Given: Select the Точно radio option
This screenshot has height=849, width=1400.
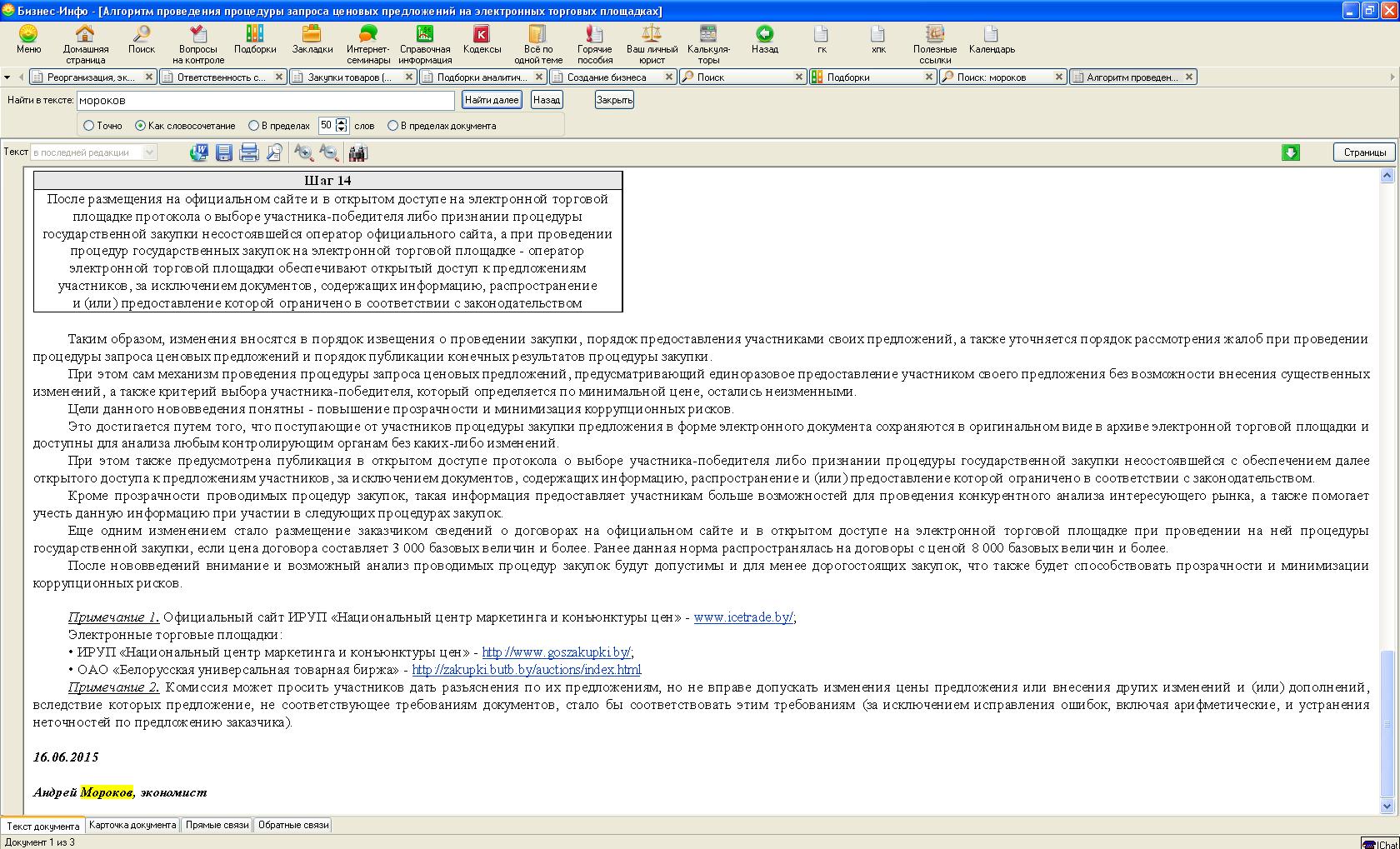Looking at the screenshot, I should [x=89, y=126].
